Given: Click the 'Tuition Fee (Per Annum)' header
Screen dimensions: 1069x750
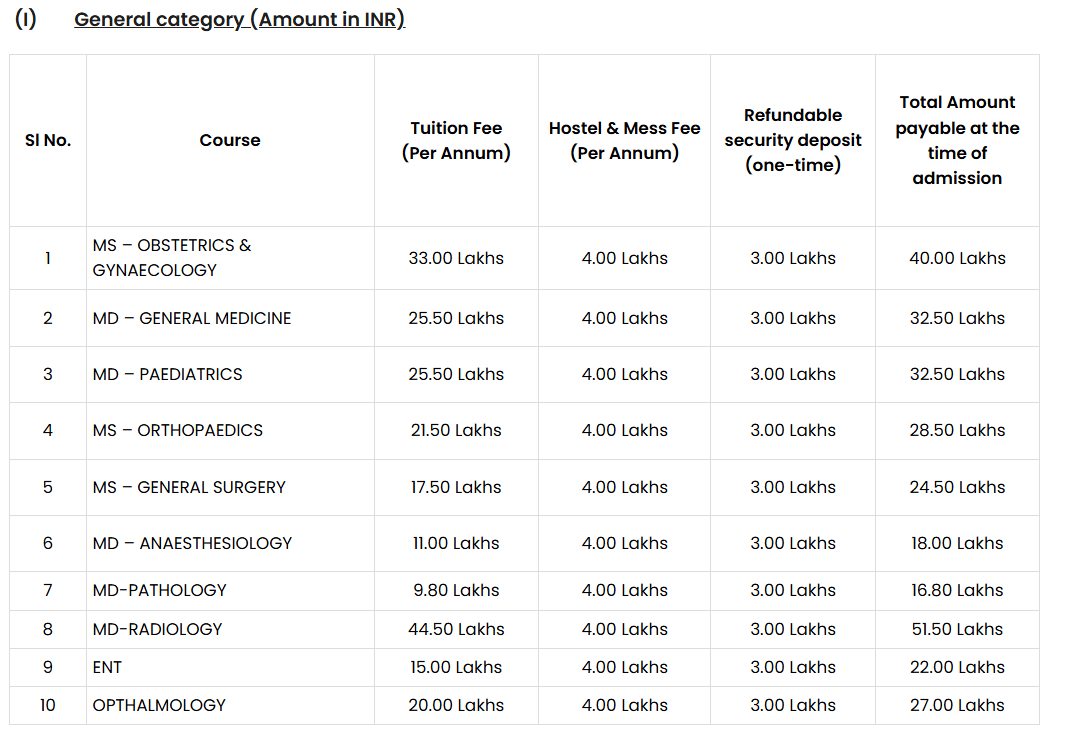Looking at the screenshot, I should tap(456, 140).
